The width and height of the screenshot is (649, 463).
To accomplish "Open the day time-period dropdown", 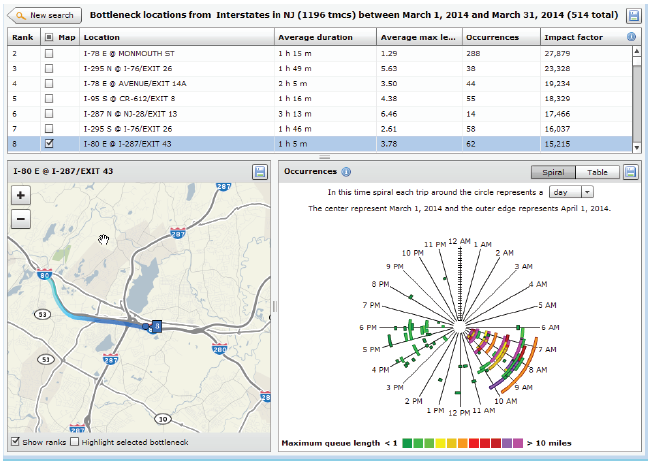I will click(x=573, y=191).
